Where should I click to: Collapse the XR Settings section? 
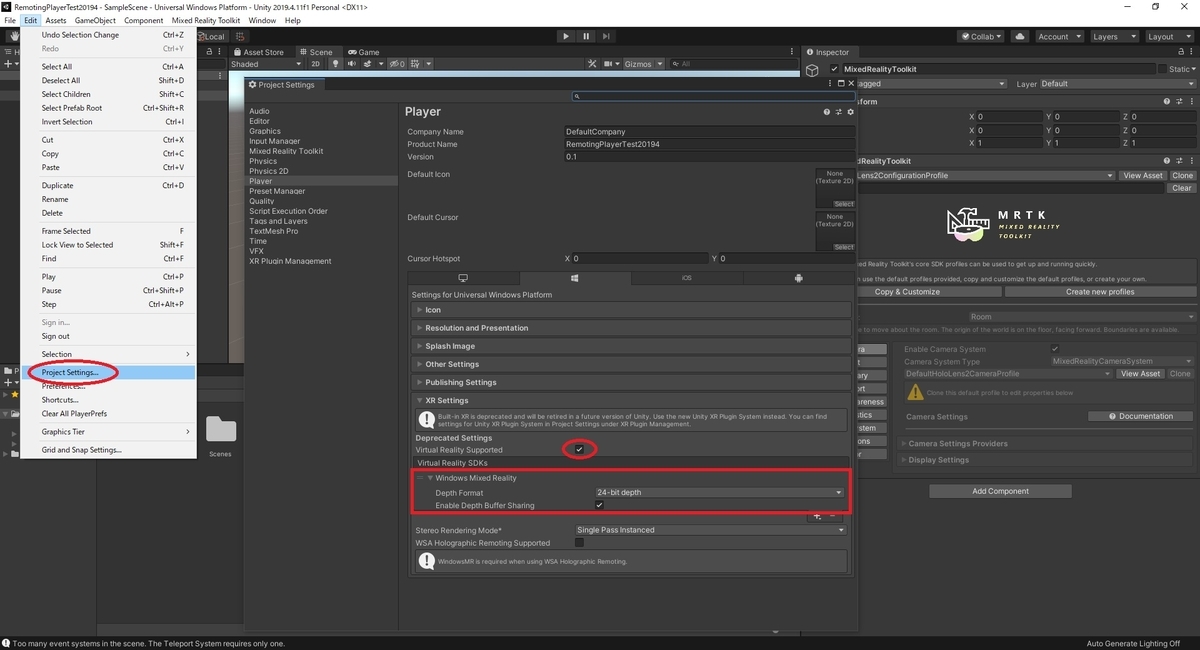pyautogui.click(x=630, y=400)
